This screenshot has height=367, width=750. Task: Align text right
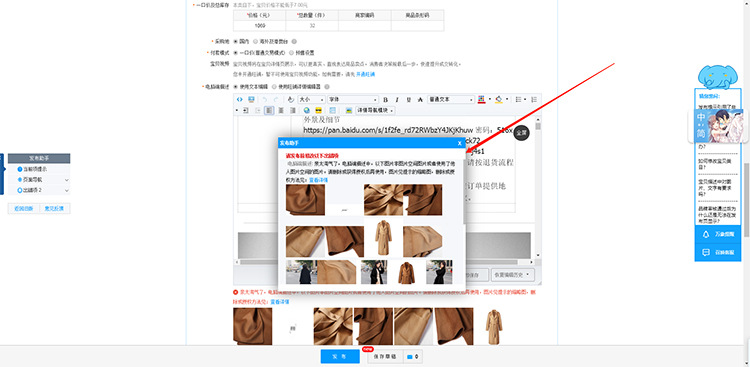point(293,111)
